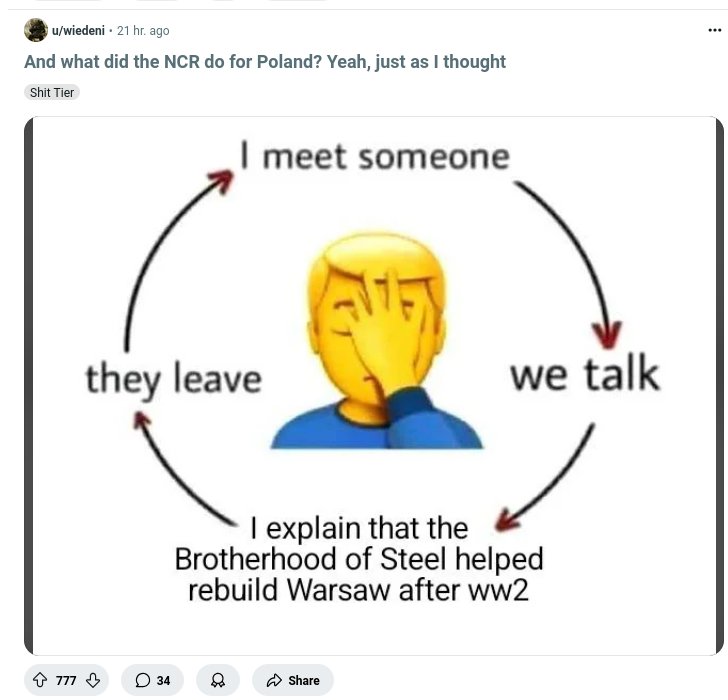The image size is (728, 700).
Task: Click the 34 comments count
Action: [163, 680]
